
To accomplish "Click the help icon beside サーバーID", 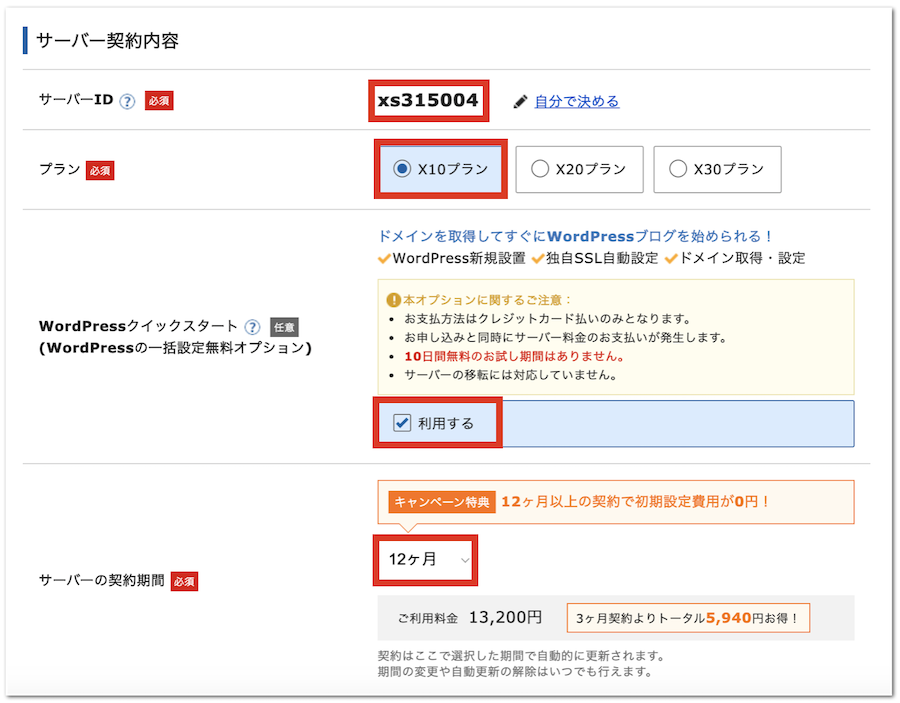I will (127, 101).
